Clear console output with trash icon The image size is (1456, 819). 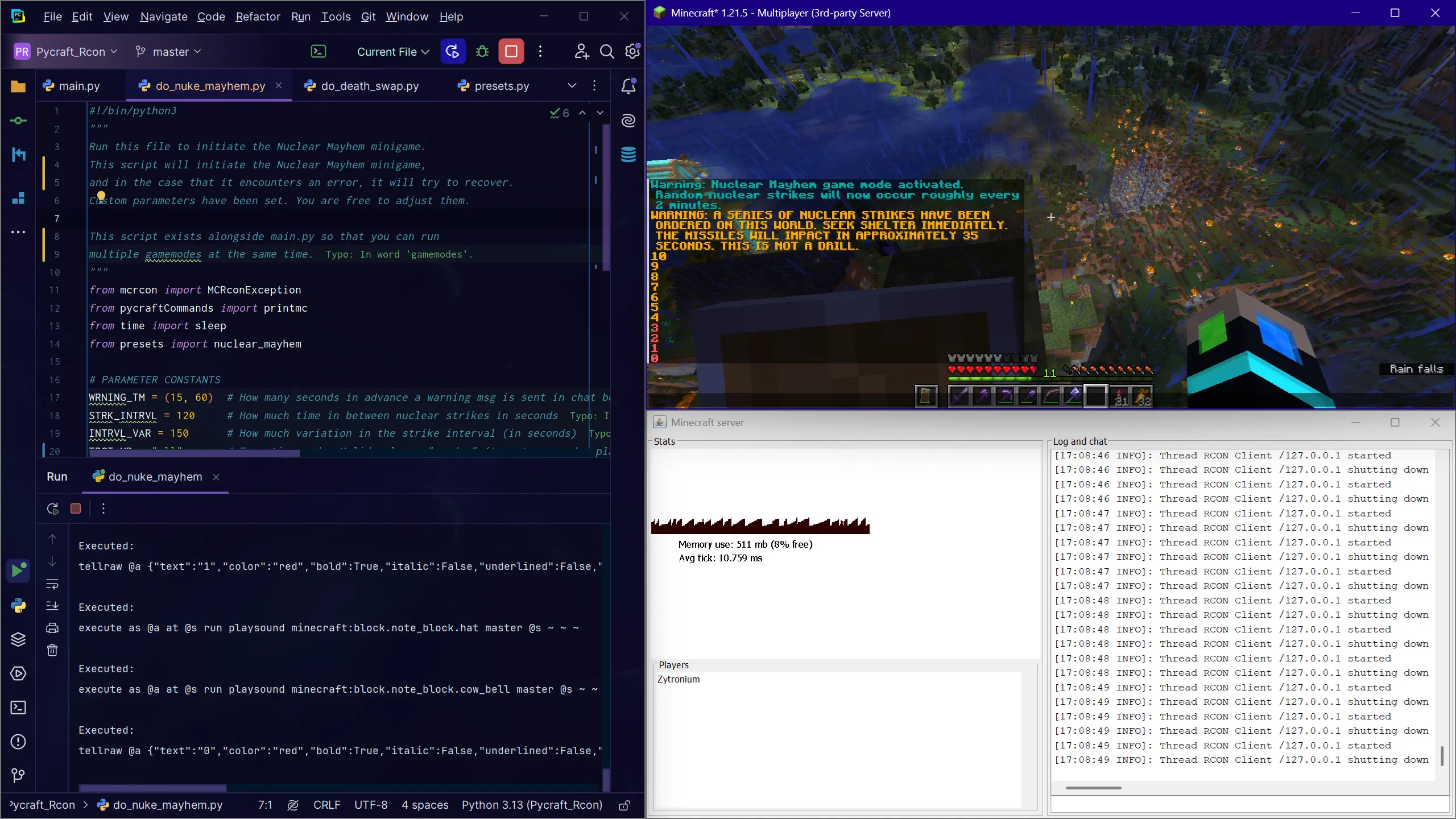tap(52, 650)
